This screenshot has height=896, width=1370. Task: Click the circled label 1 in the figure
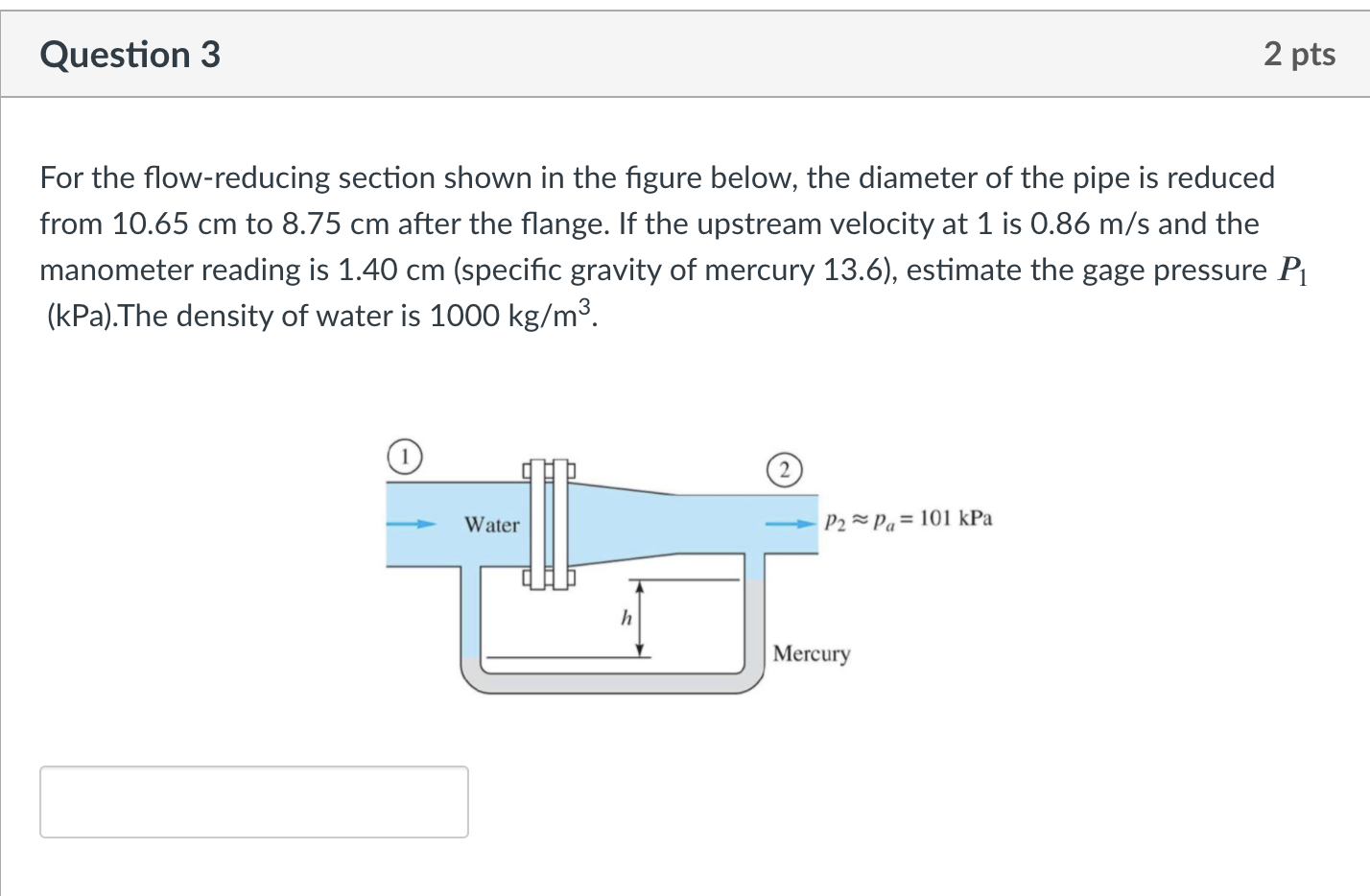405,457
